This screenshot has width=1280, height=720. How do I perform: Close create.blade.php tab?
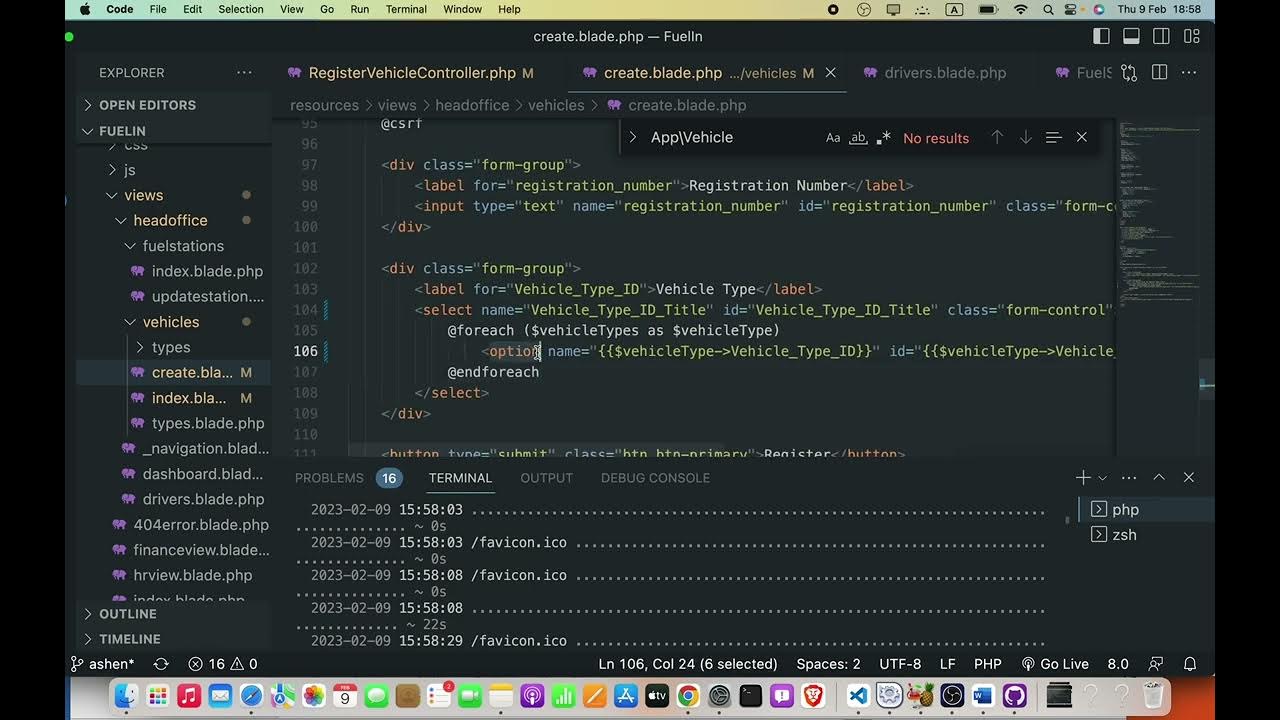pos(830,73)
